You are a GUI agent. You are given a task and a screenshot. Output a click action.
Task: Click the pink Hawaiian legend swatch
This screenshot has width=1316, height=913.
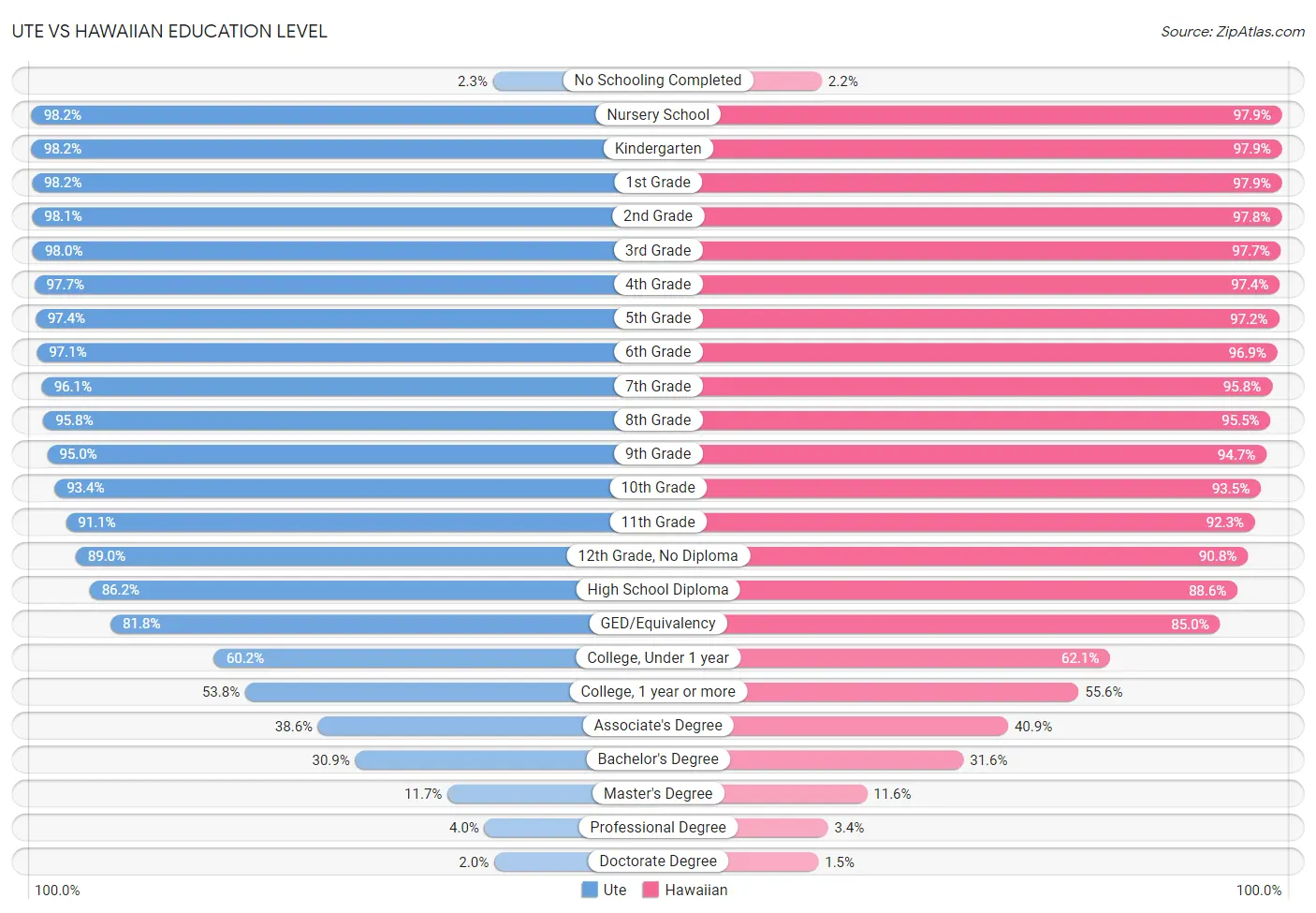[x=651, y=890]
